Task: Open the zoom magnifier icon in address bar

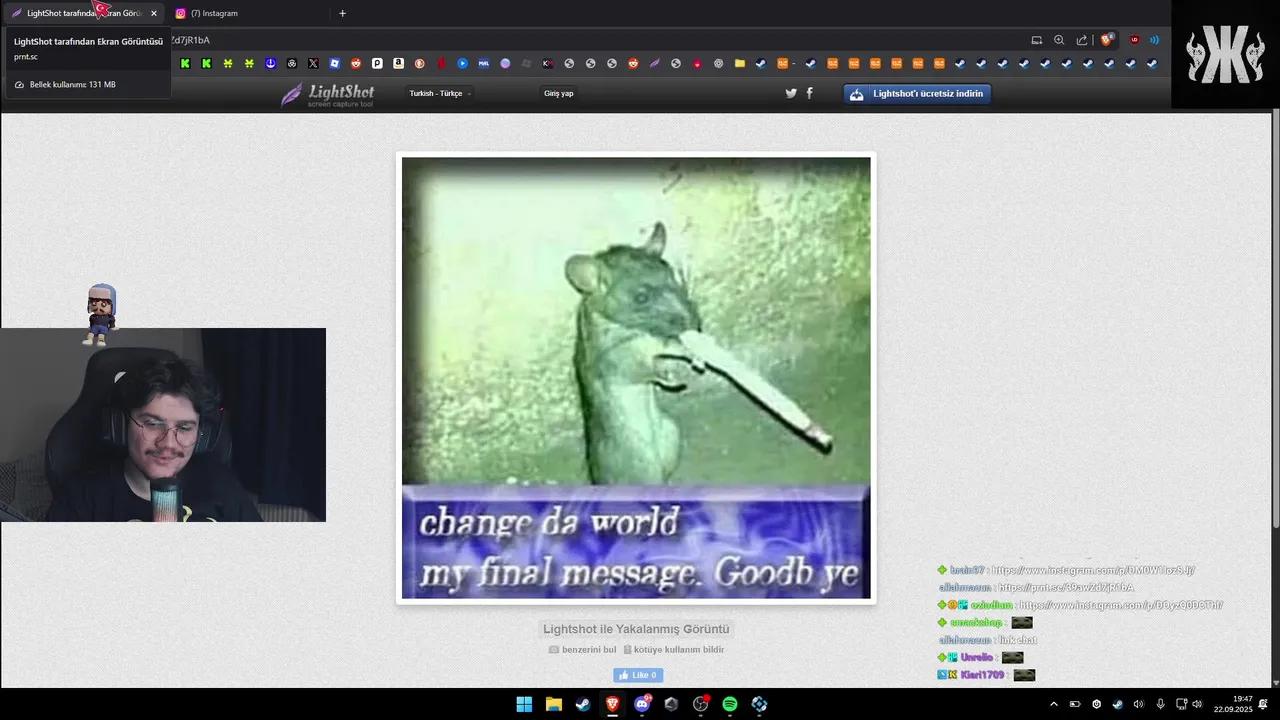Action: click(x=1059, y=40)
